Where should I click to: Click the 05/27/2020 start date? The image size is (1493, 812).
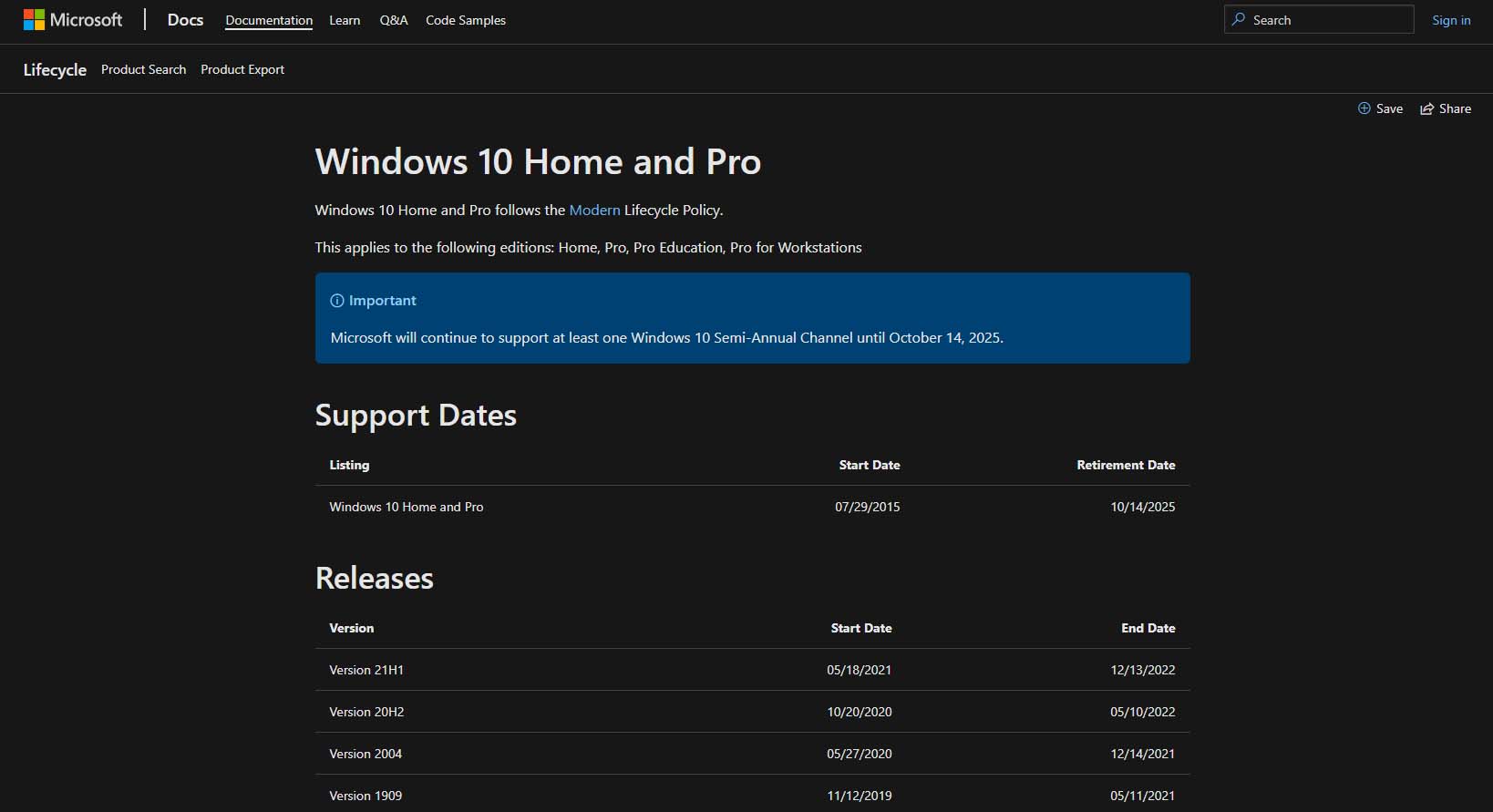click(860, 754)
